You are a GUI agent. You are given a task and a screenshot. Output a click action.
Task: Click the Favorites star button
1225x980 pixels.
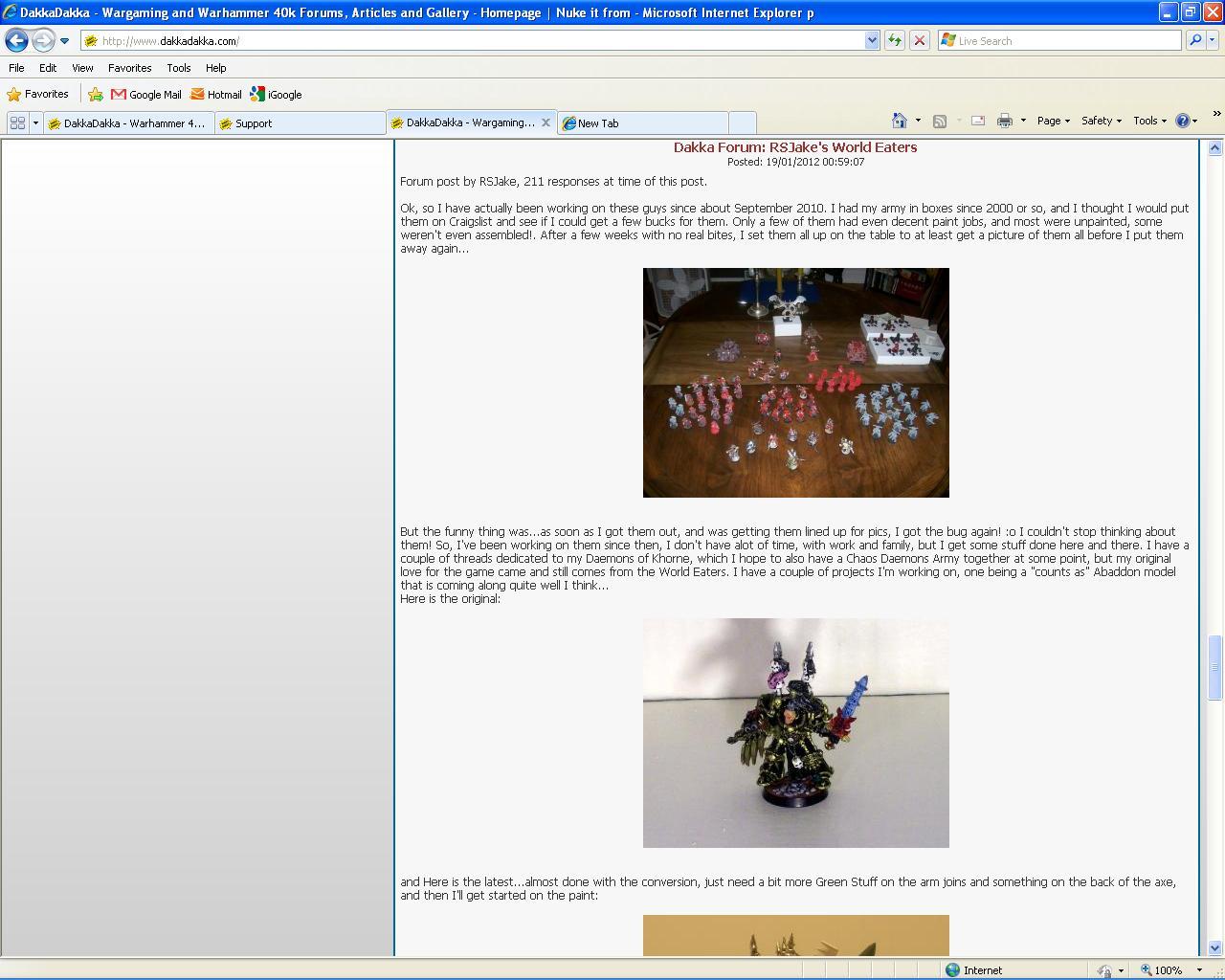pos(38,94)
